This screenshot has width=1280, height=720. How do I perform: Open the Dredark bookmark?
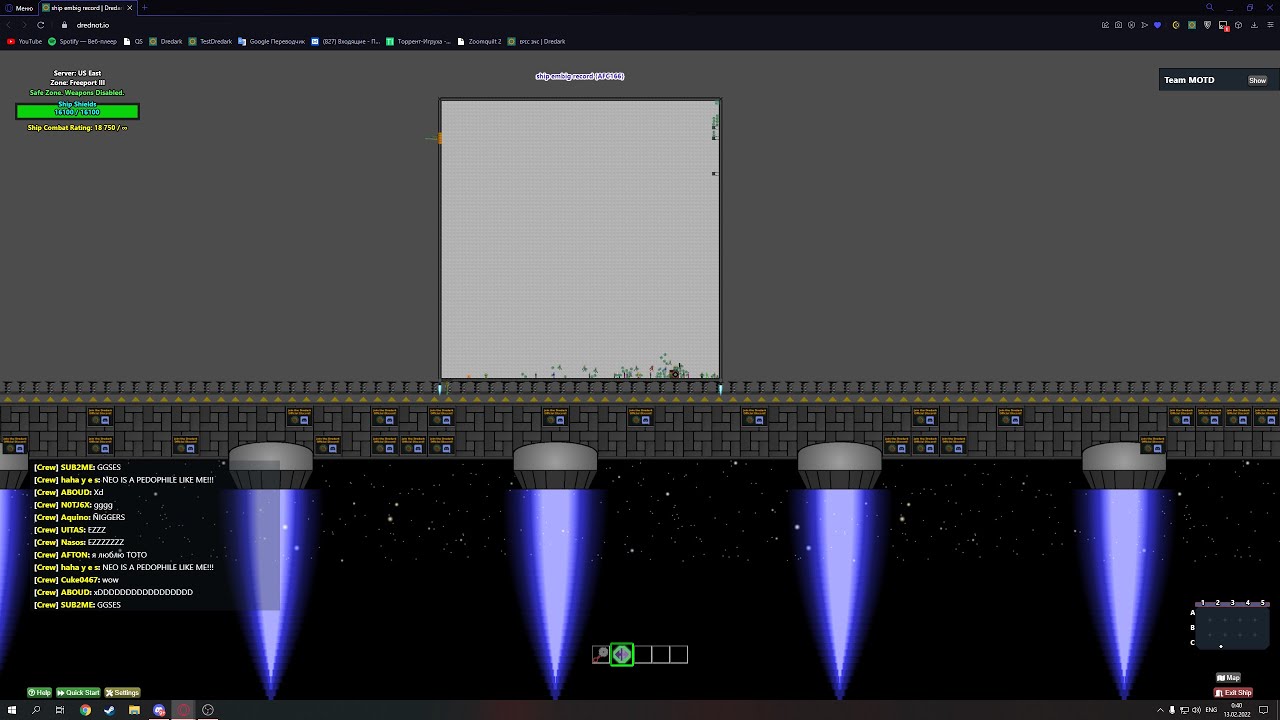point(166,41)
